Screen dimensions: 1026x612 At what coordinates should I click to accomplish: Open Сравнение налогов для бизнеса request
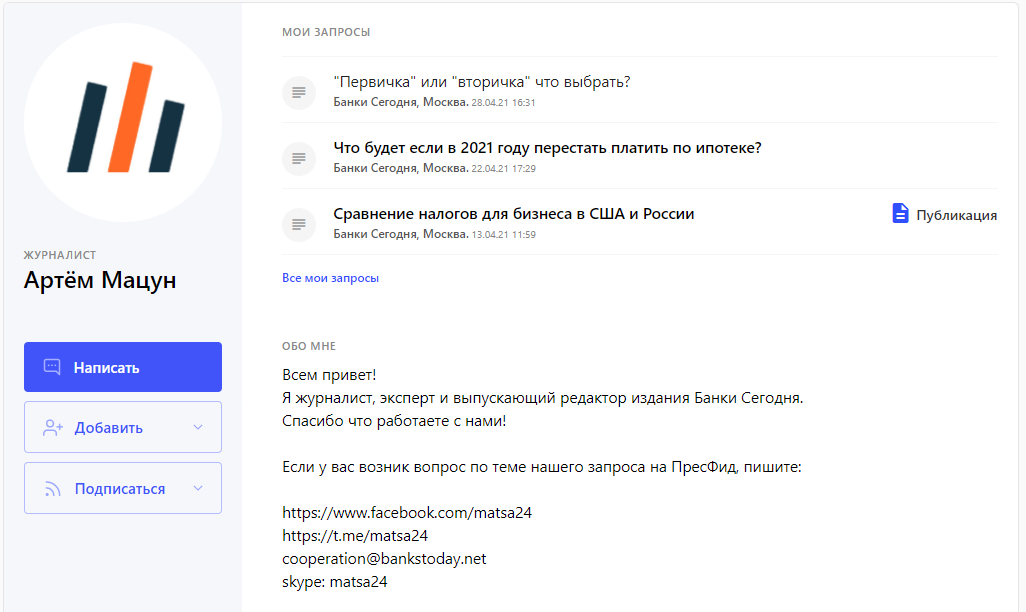click(513, 214)
